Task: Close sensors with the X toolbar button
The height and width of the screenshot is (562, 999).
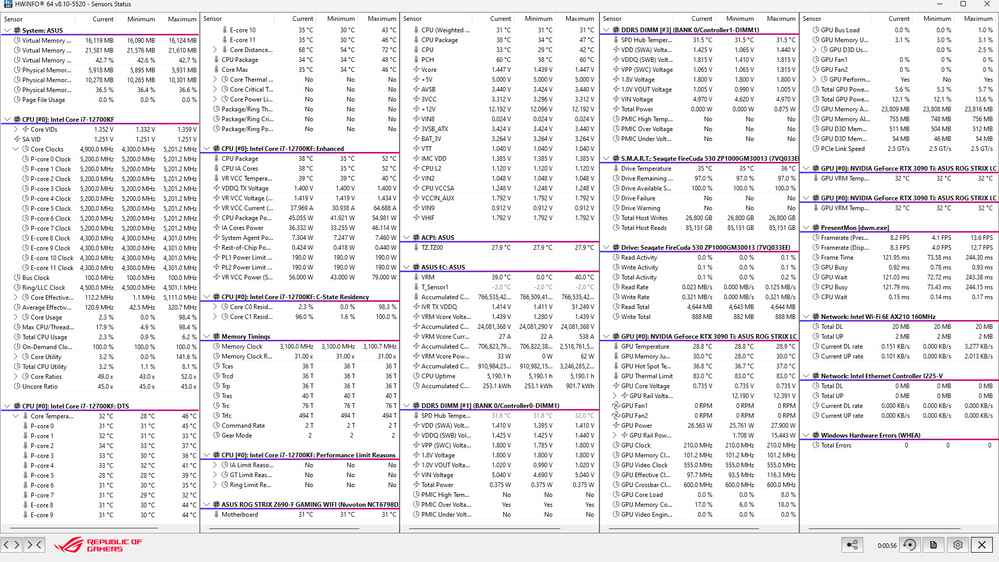Action: (982, 545)
